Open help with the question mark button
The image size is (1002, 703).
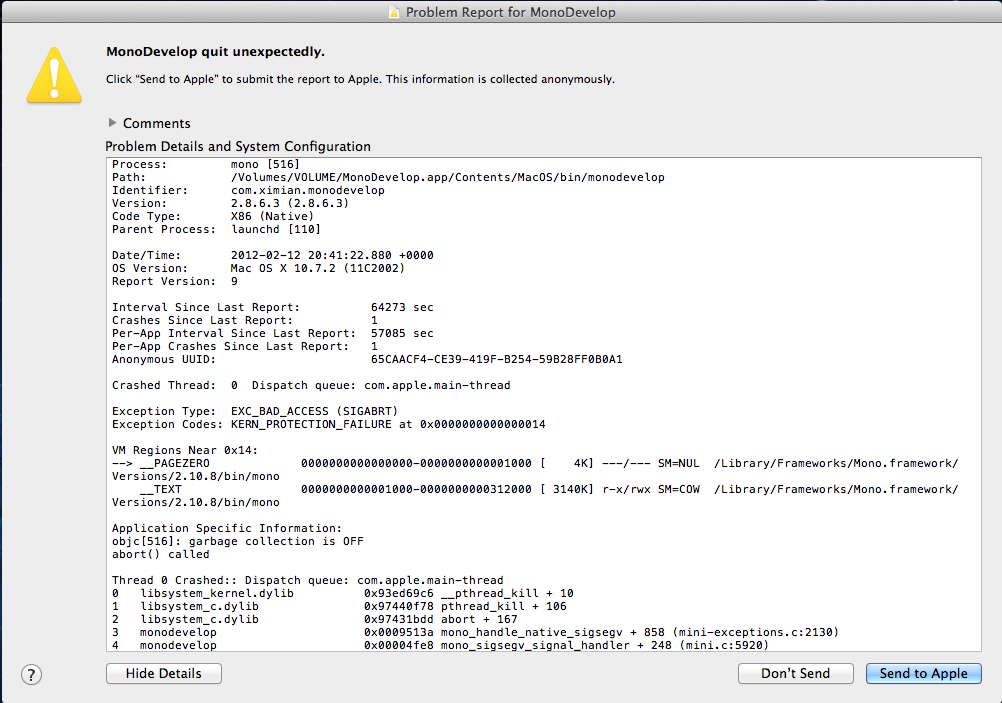tap(31, 674)
